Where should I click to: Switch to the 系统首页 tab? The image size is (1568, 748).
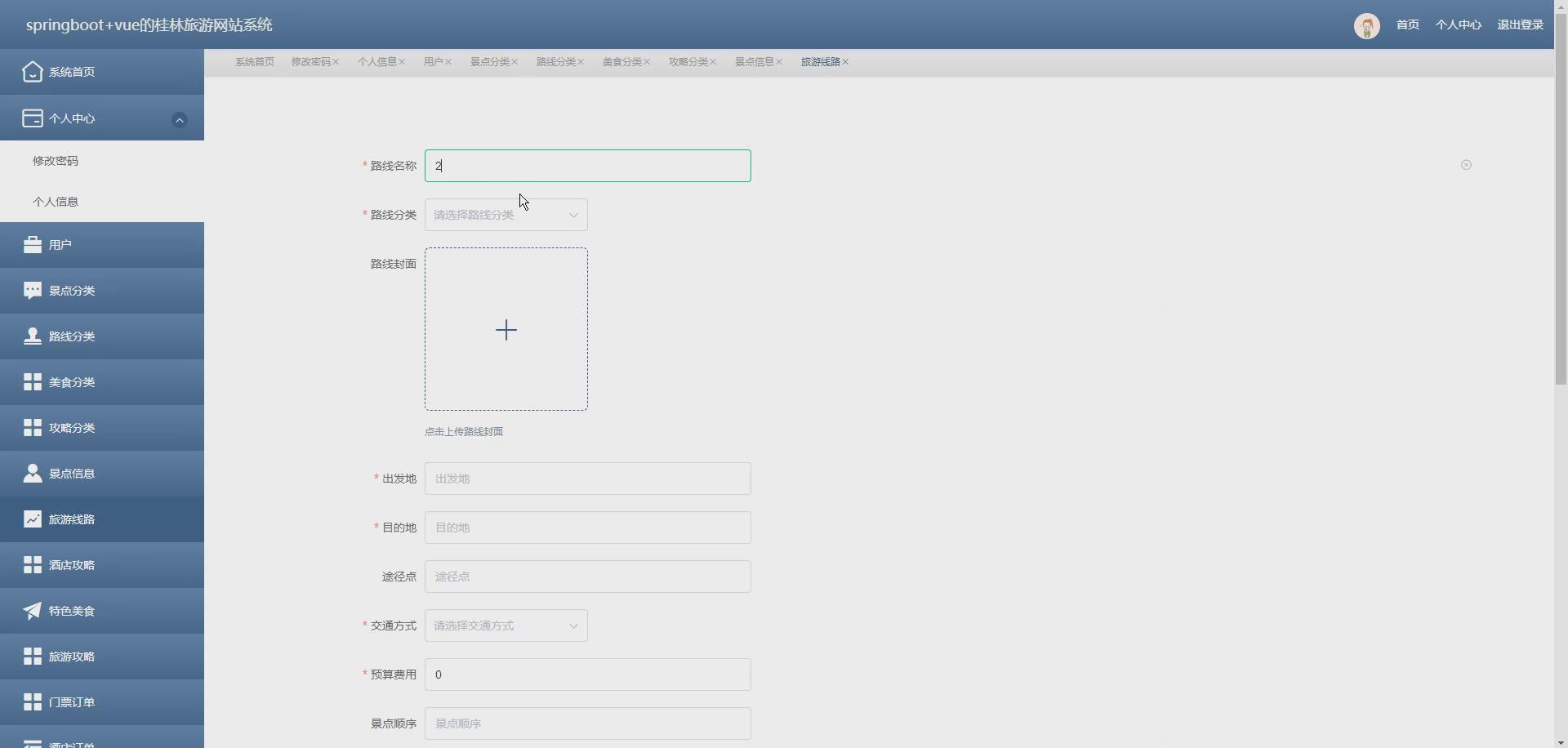tap(255, 62)
